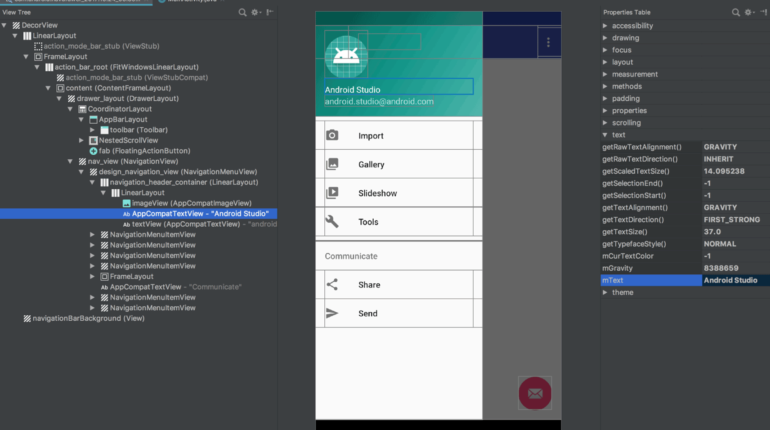The width and height of the screenshot is (770, 430).
Task: Collapse the text properties group
Action: [604, 134]
